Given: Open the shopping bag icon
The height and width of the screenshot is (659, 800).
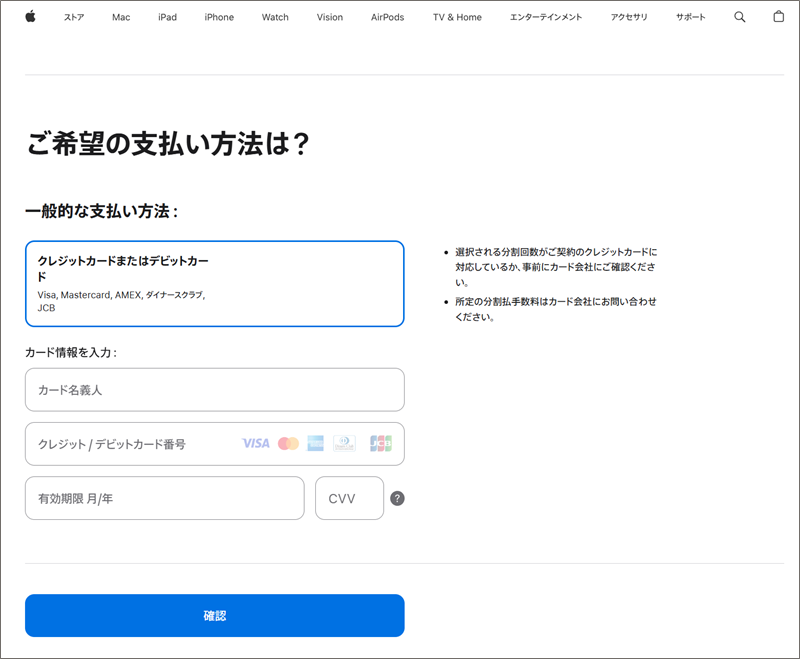Looking at the screenshot, I should (x=779, y=17).
